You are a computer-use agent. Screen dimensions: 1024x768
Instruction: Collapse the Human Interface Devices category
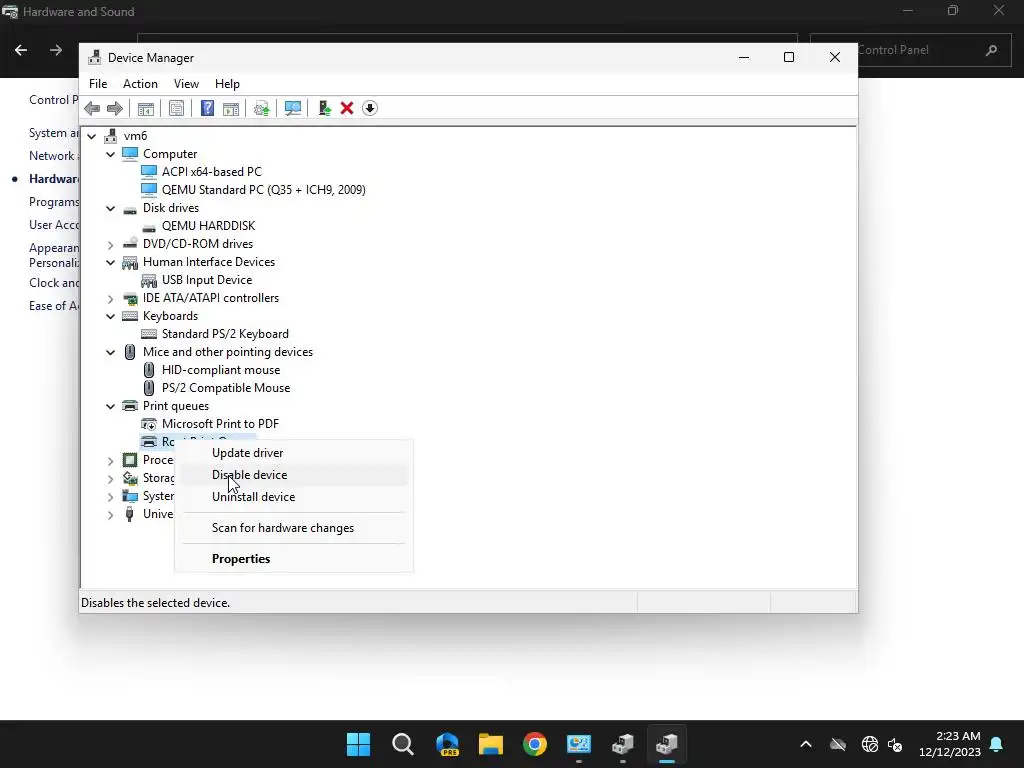coord(110,263)
